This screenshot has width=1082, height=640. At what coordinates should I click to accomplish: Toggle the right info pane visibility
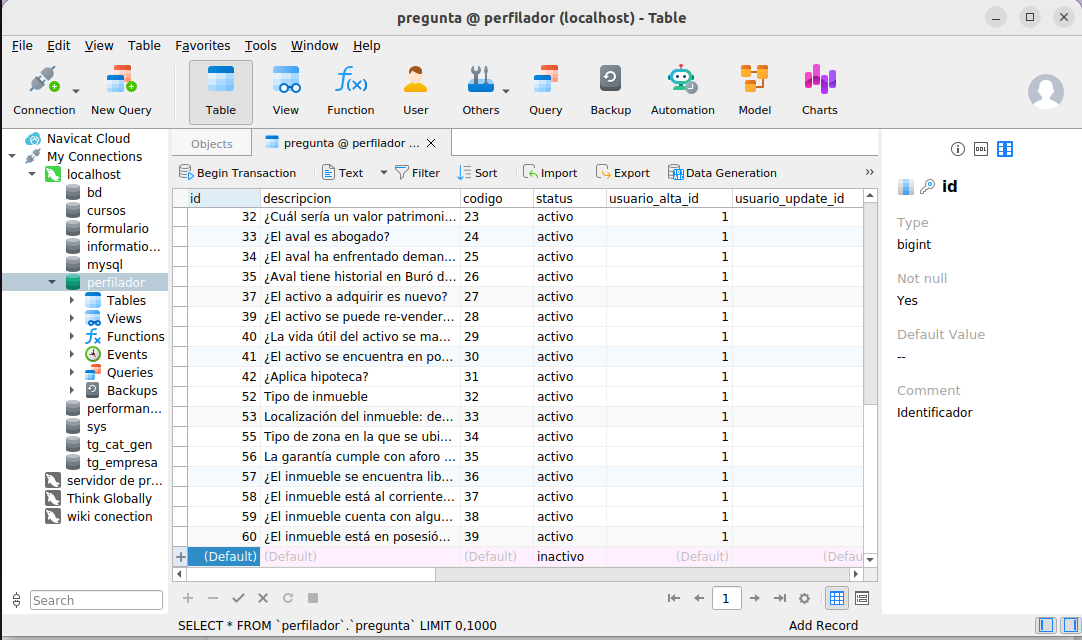1069,625
